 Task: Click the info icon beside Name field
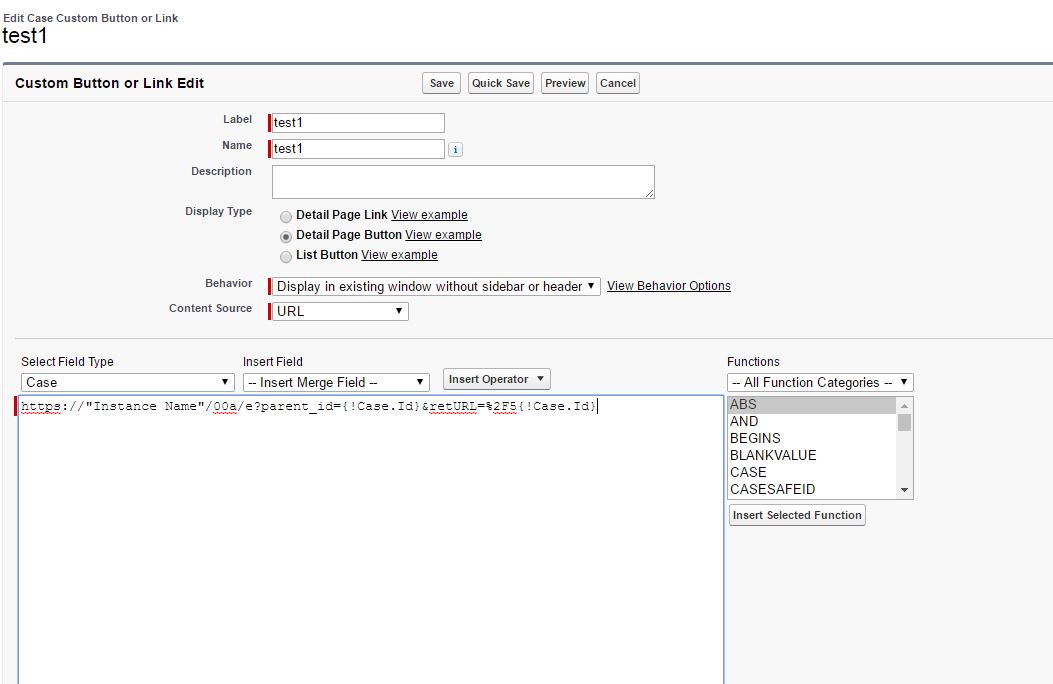click(455, 150)
